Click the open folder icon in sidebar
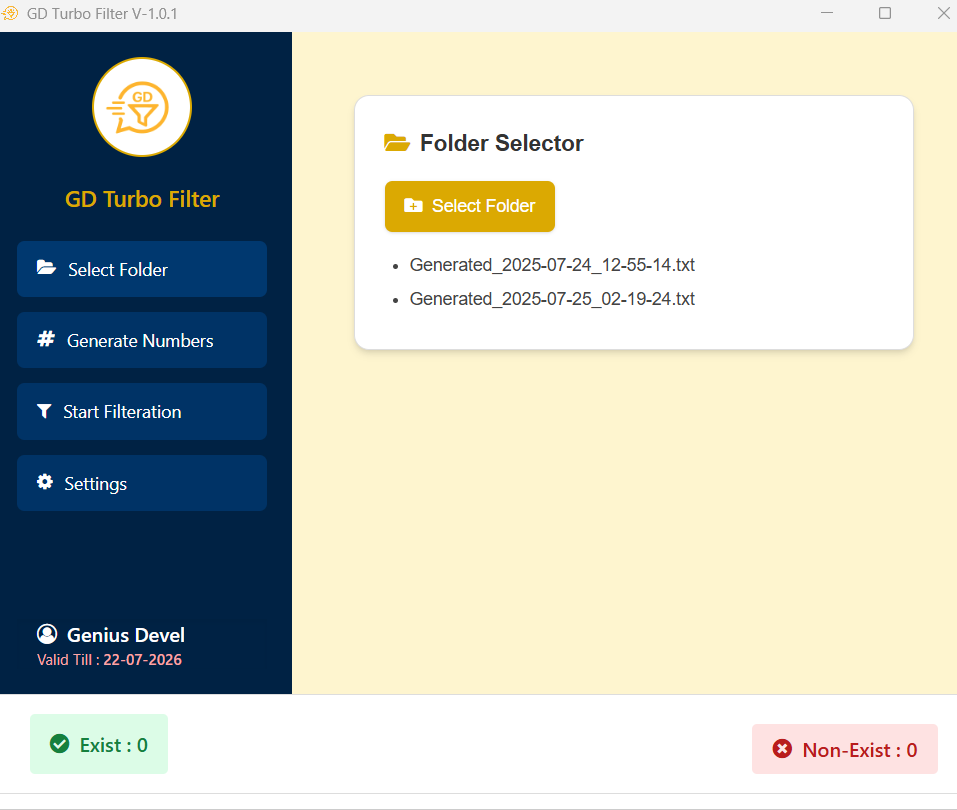 coord(46,268)
